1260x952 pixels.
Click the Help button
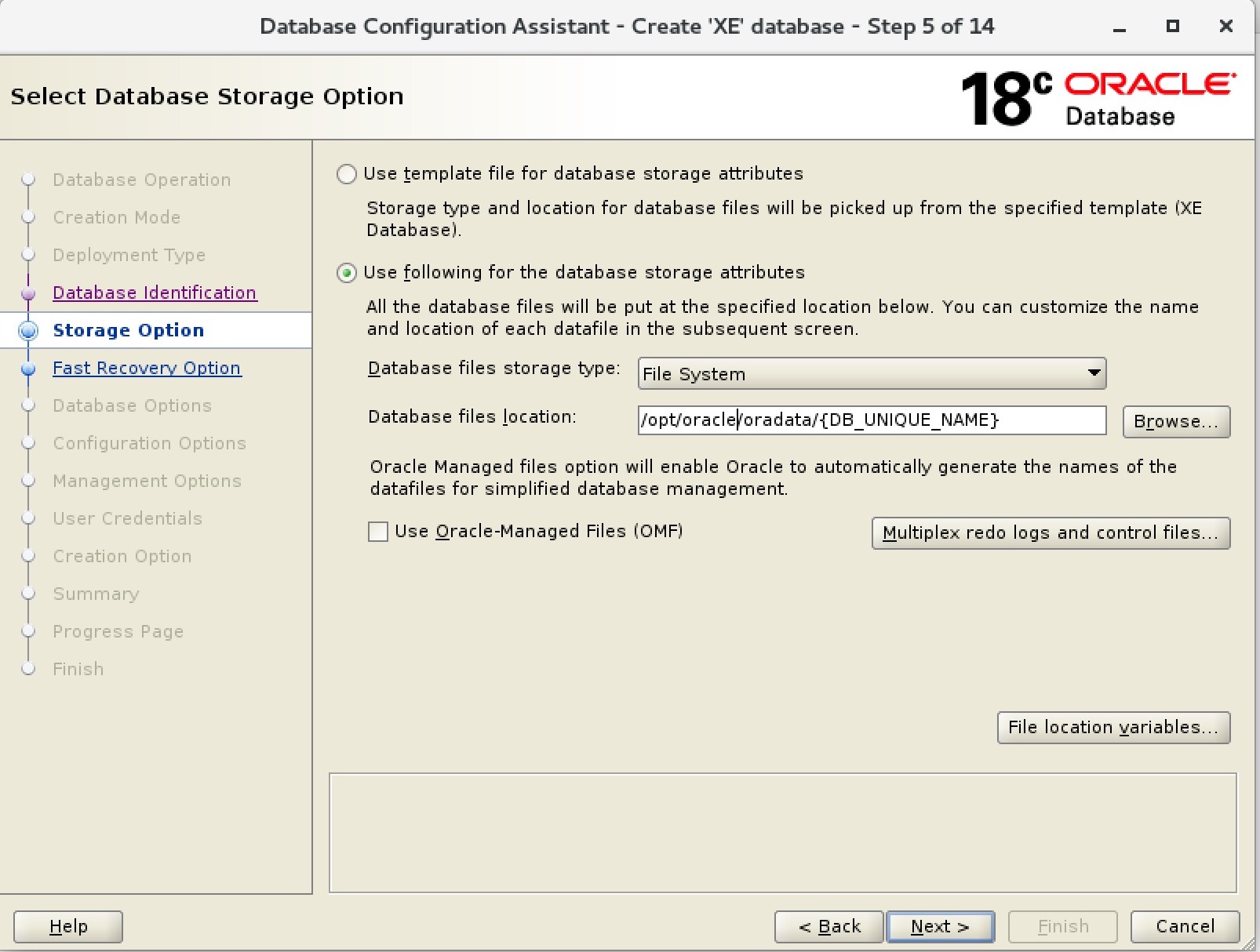pos(67,926)
